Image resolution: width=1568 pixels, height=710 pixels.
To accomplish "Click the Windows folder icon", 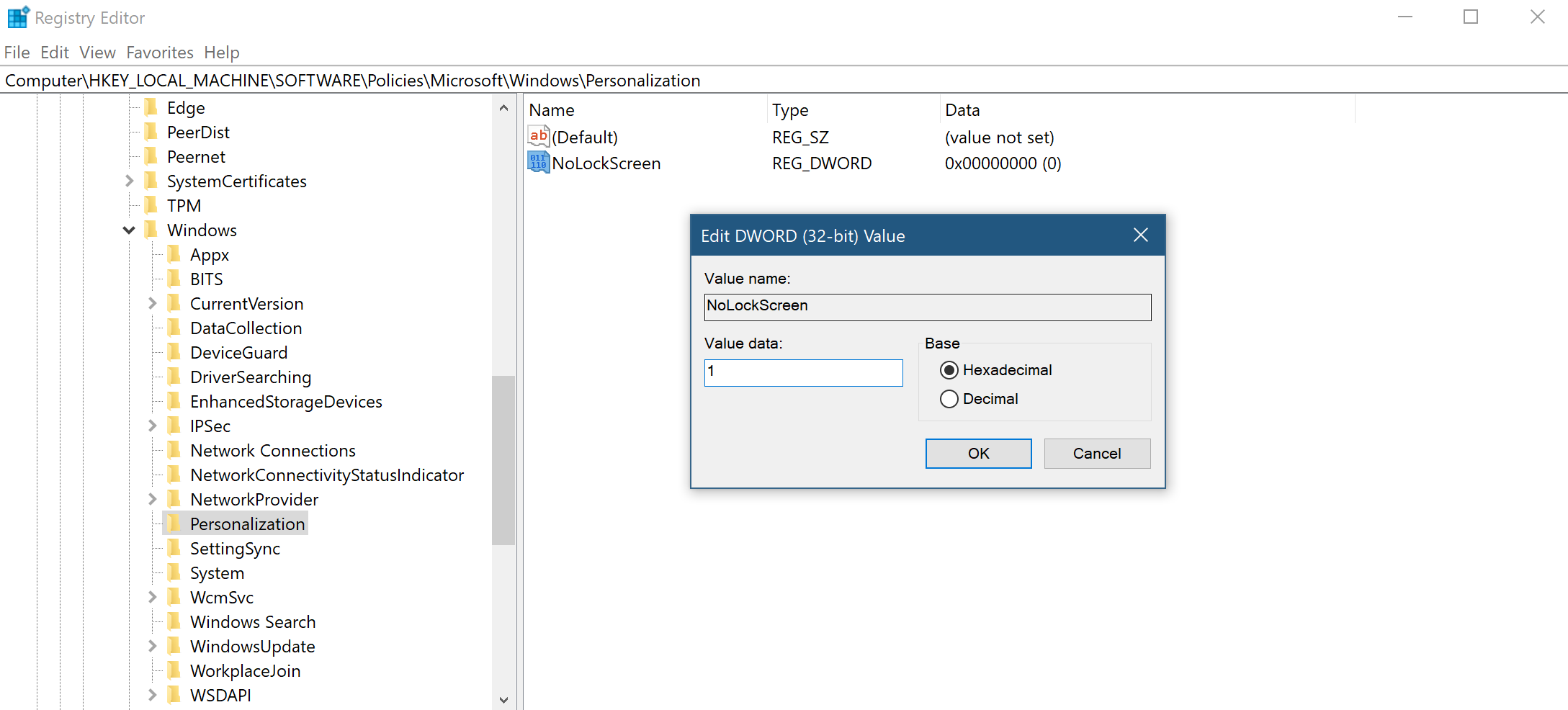I will click(x=151, y=230).
